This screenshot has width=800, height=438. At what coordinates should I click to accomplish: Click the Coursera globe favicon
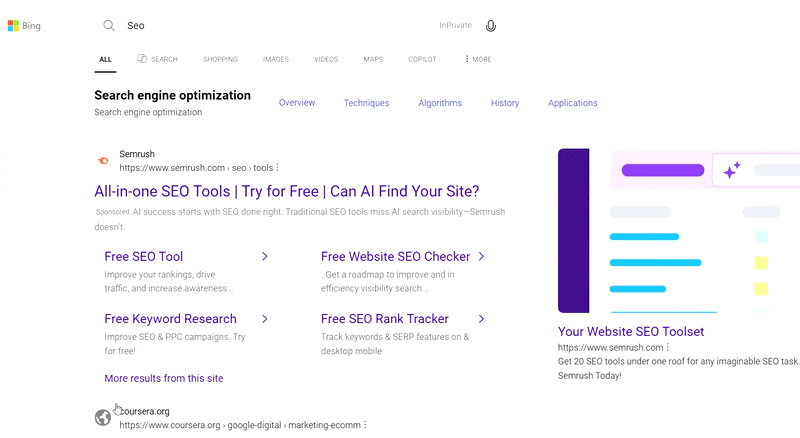pyautogui.click(x=103, y=418)
